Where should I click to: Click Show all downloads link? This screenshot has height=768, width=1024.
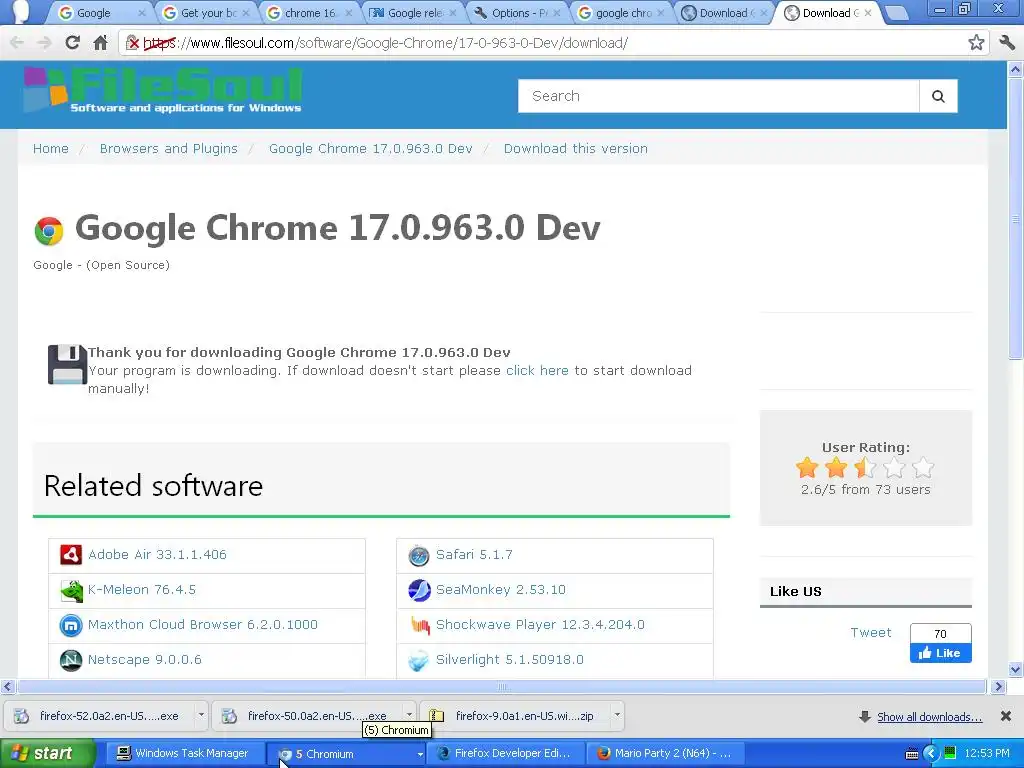point(929,717)
